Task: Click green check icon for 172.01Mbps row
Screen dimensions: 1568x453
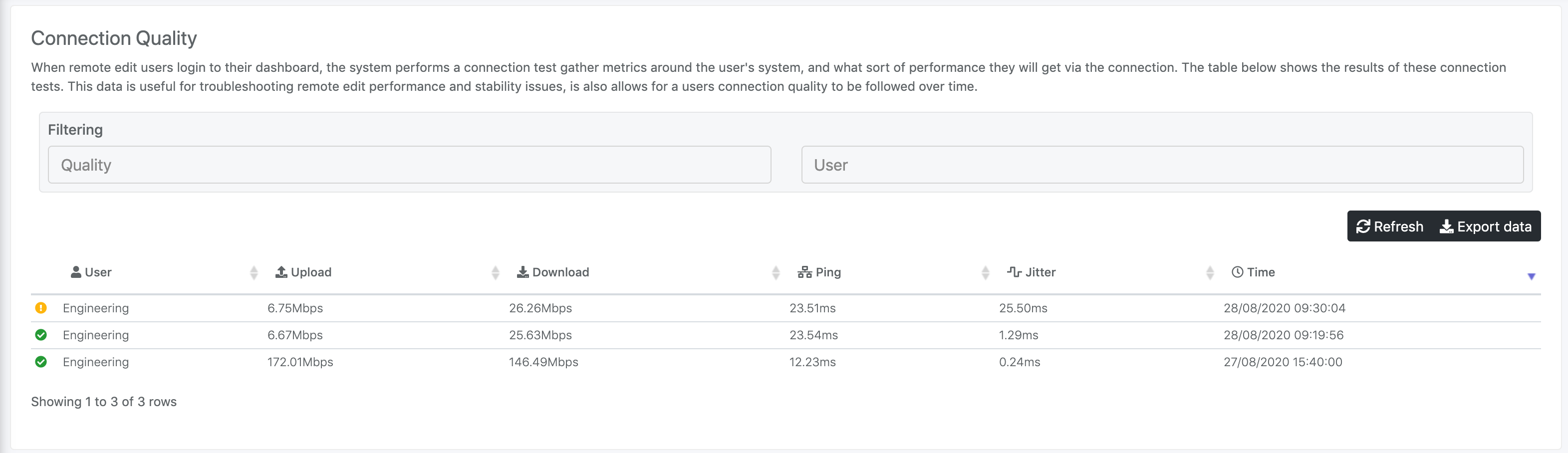Action: tap(41, 362)
